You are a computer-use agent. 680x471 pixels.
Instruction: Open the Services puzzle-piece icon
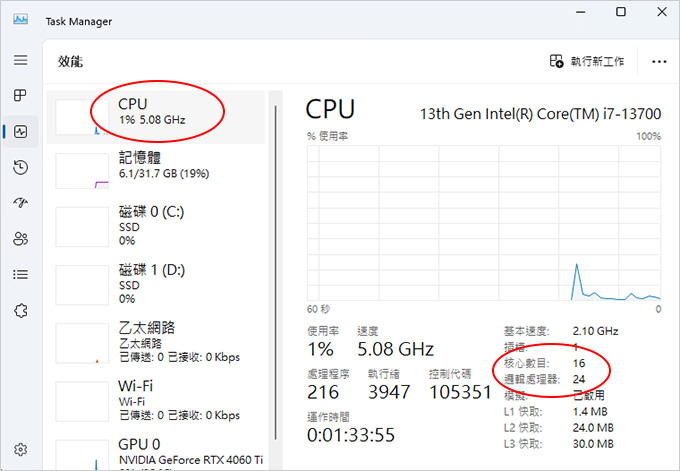[x=20, y=311]
